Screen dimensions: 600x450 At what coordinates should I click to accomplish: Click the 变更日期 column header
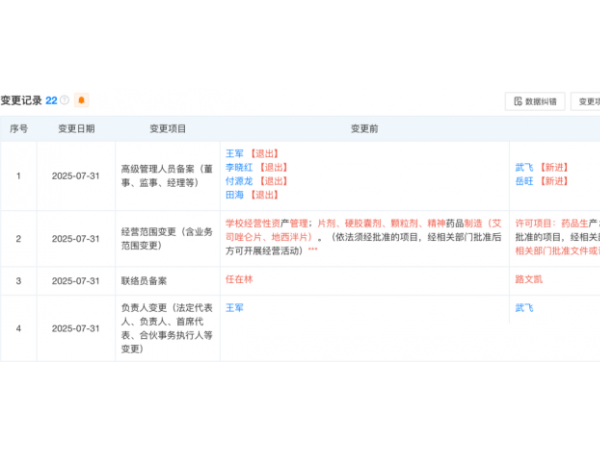76,128
